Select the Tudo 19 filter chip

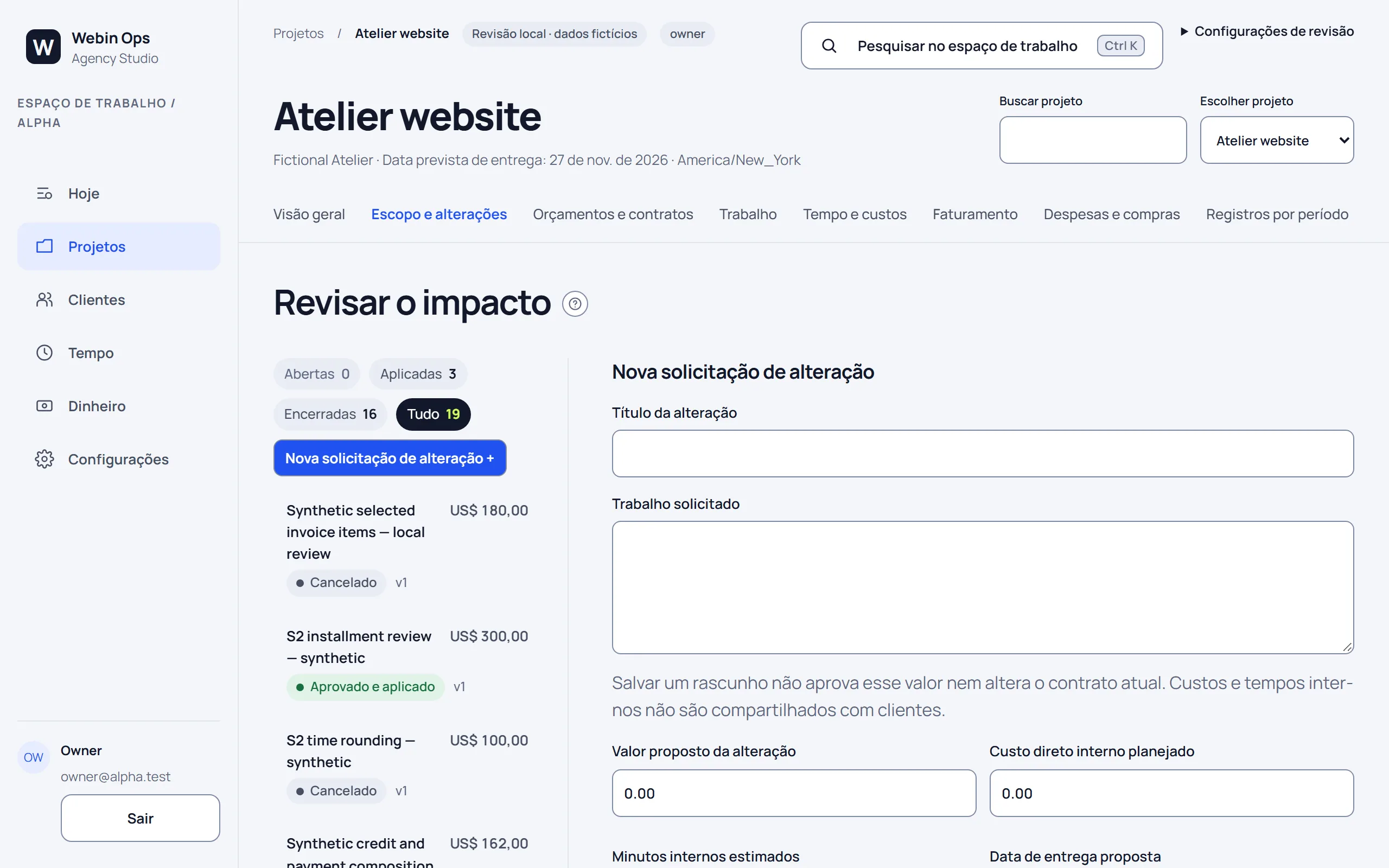434,414
